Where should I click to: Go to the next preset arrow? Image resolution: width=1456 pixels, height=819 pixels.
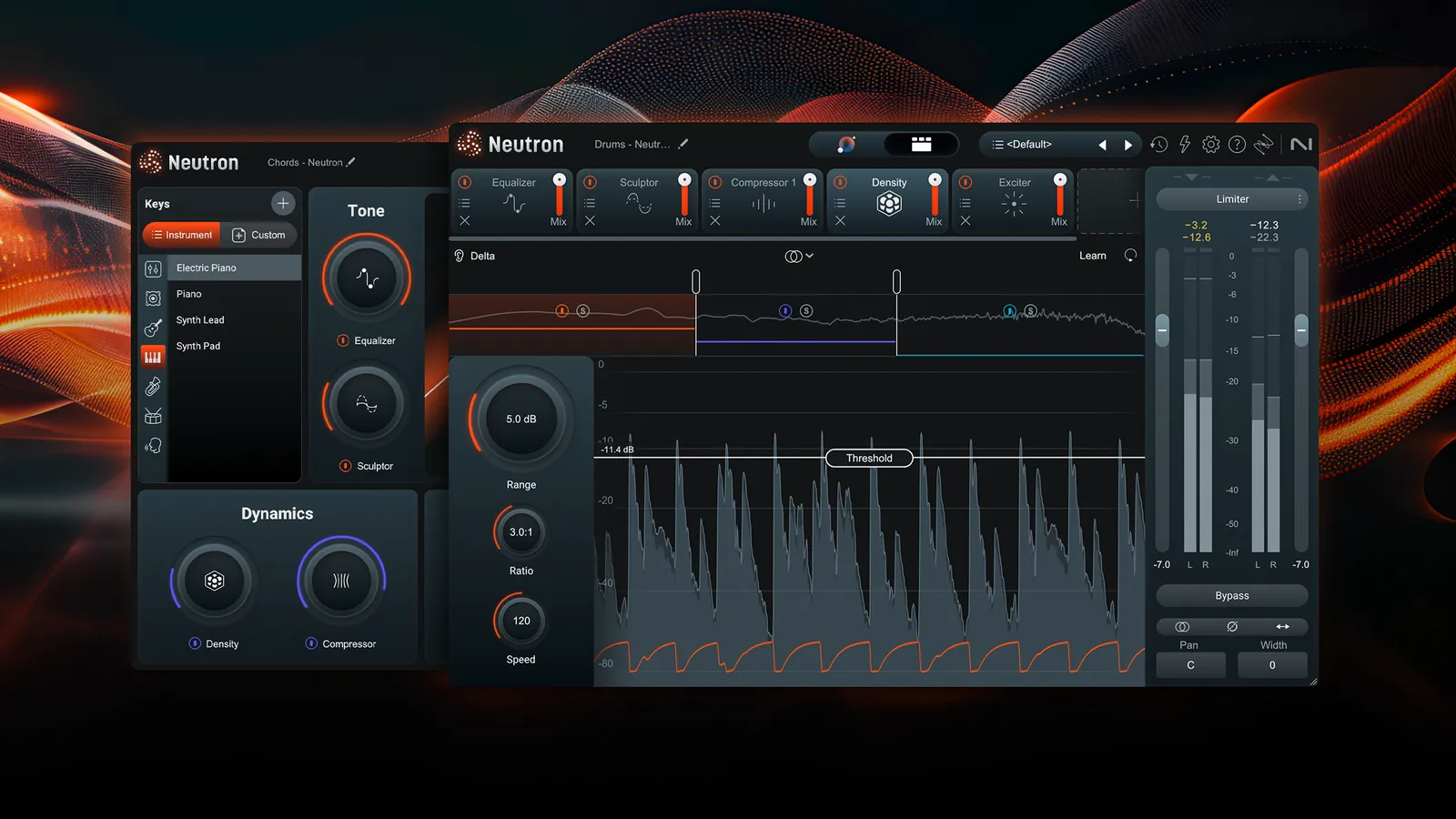(1128, 145)
